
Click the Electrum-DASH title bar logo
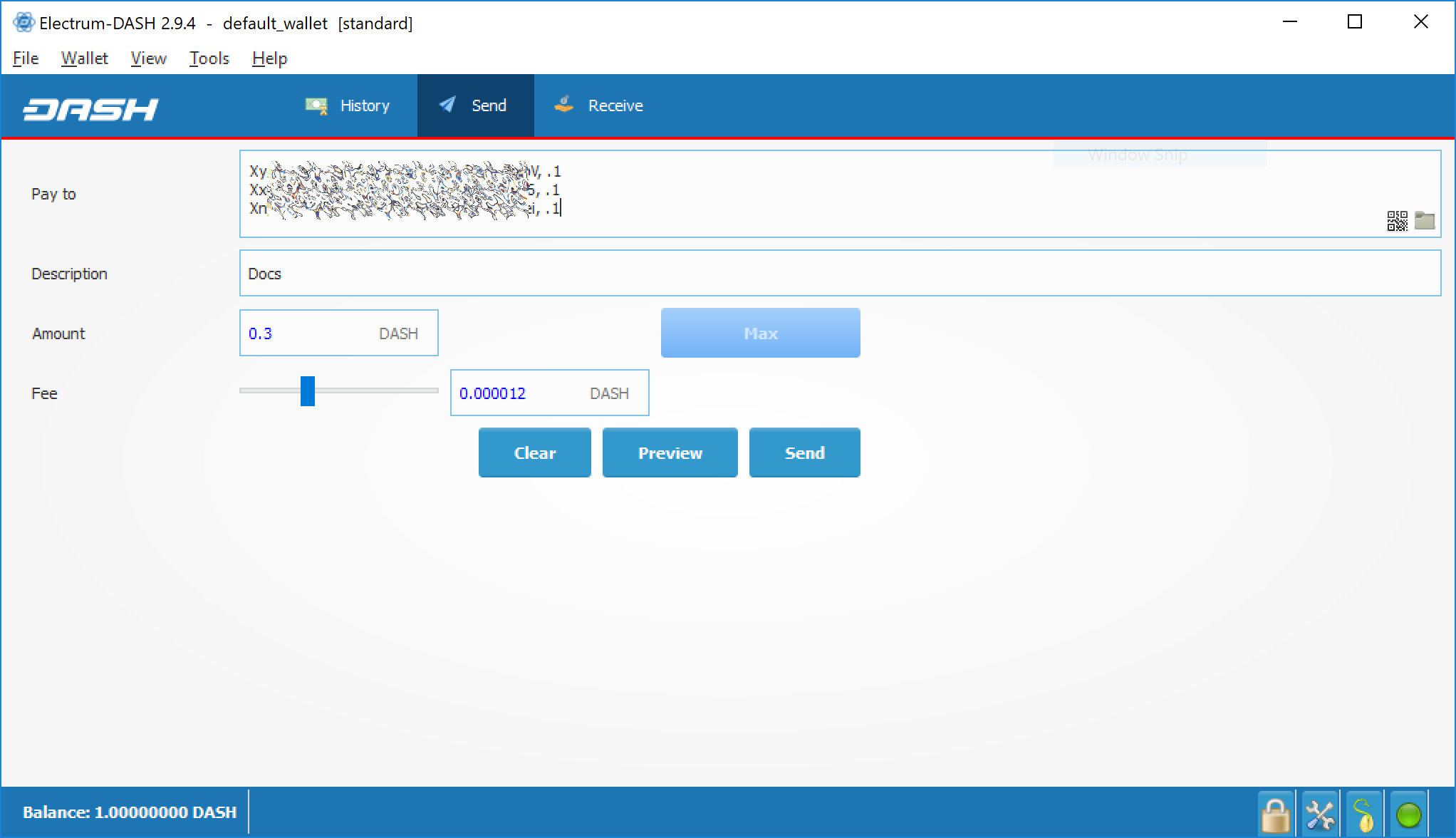(x=24, y=23)
